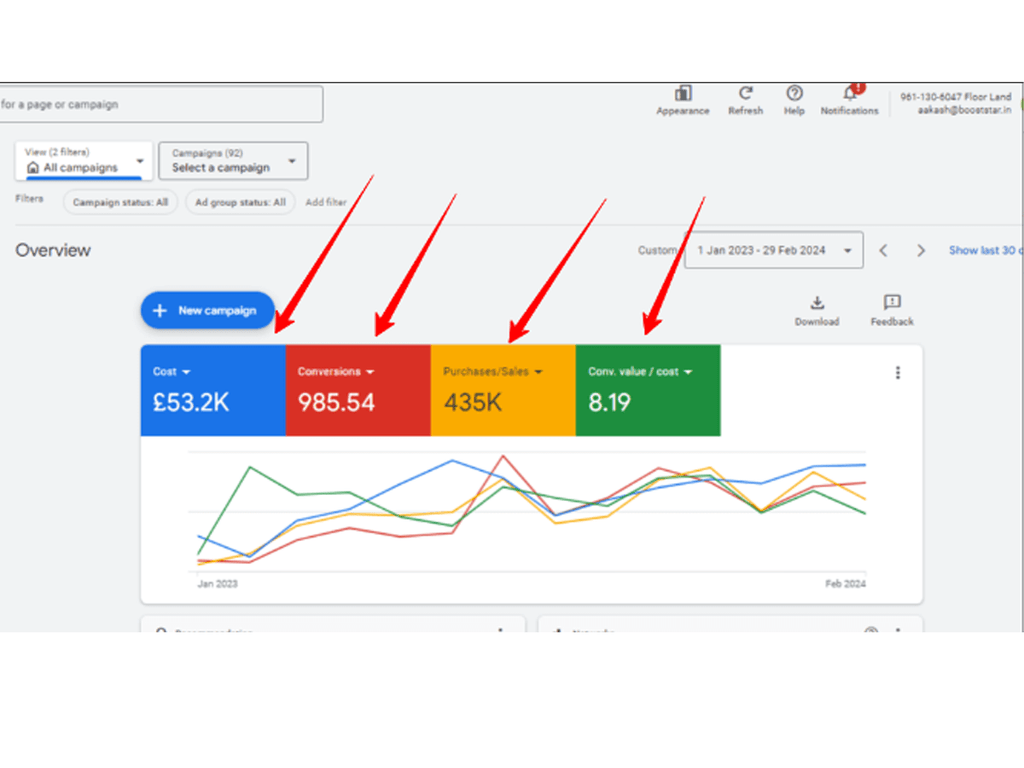The image size is (1024, 768).
Task: Open the Help icon
Action: coord(794,94)
